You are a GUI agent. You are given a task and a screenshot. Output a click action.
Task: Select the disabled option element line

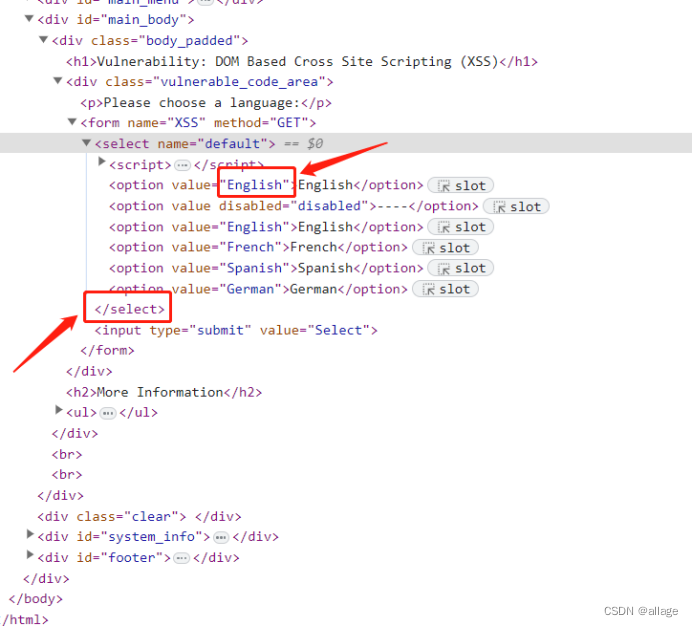coord(293,206)
